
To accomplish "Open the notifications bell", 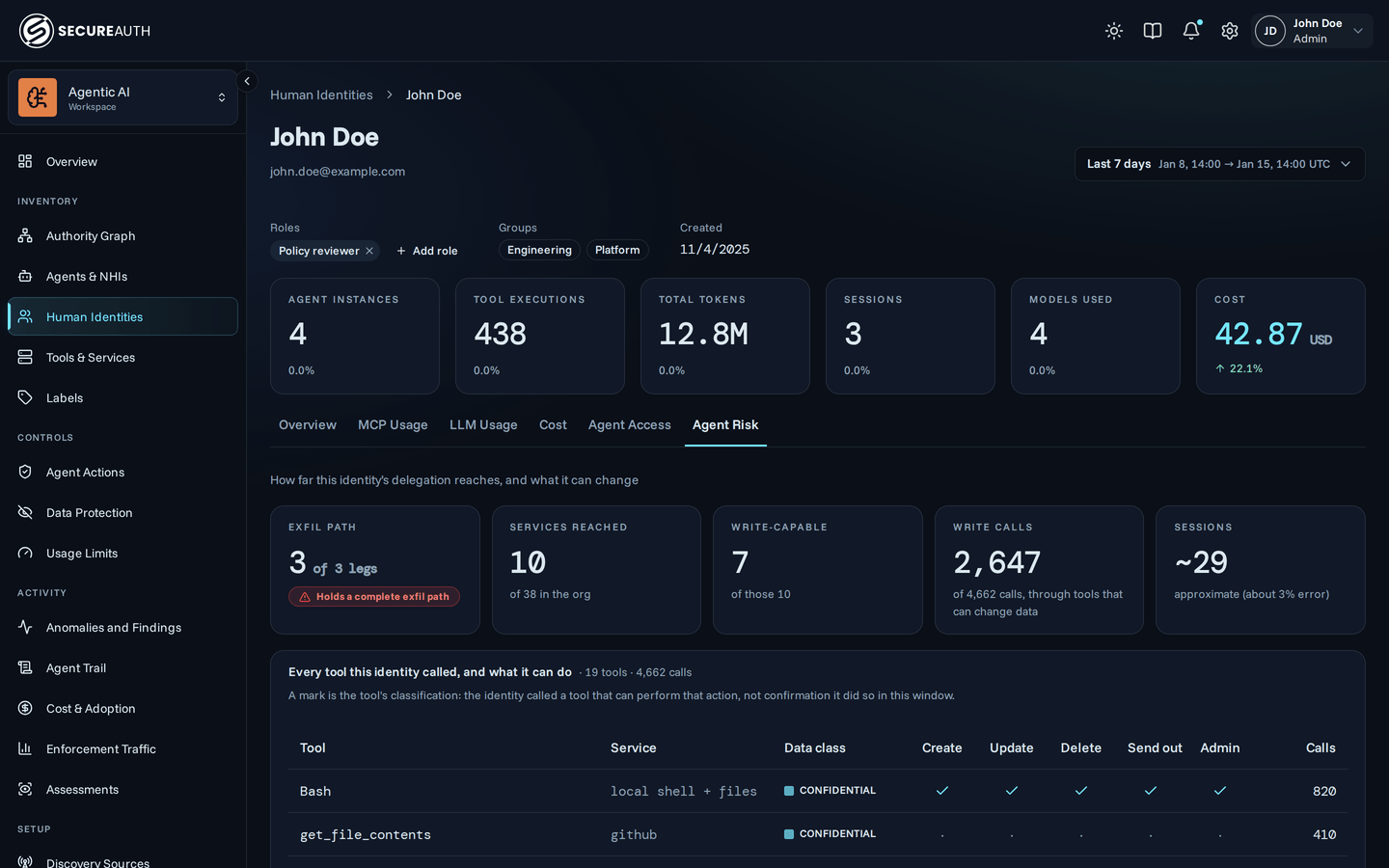I will pyautogui.click(x=1191, y=31).
